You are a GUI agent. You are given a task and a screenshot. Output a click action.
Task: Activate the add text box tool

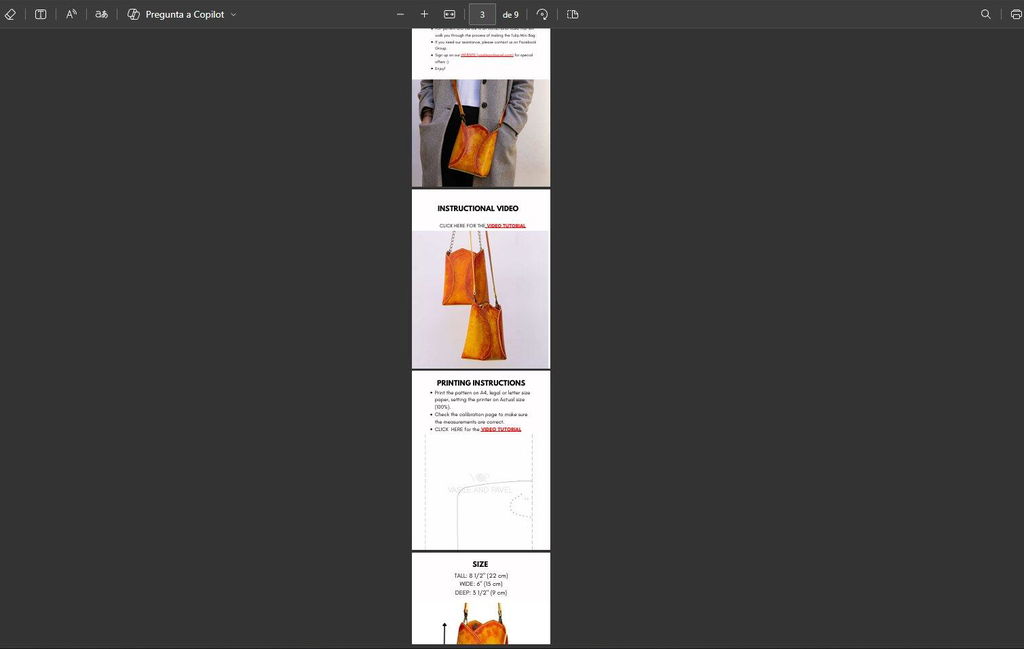40,14
